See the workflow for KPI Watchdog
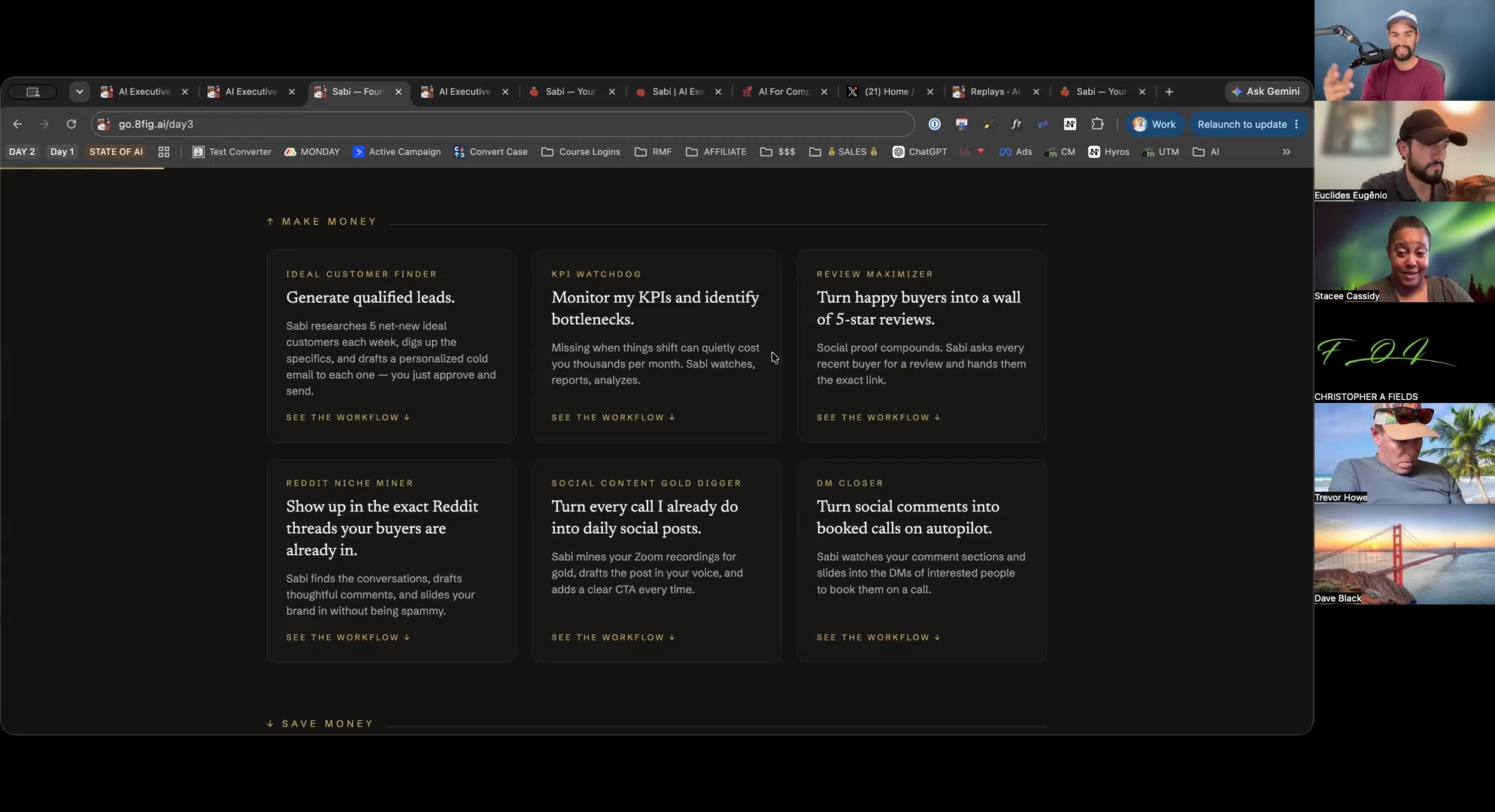This screenshot has width=1495, height=812. pyautogui.click(x=614, y=417)
